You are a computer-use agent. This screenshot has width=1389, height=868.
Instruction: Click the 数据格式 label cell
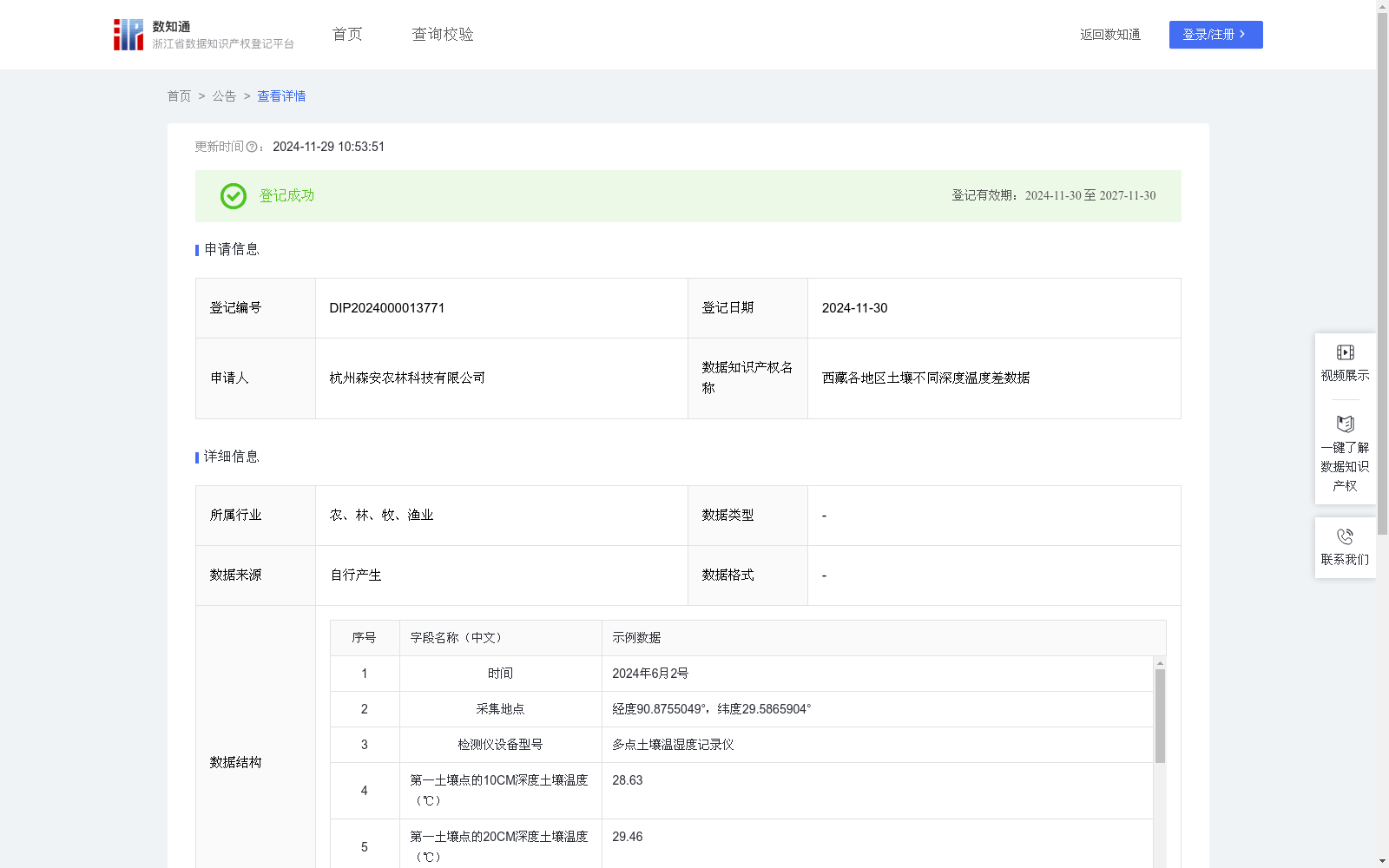point(747,575)
